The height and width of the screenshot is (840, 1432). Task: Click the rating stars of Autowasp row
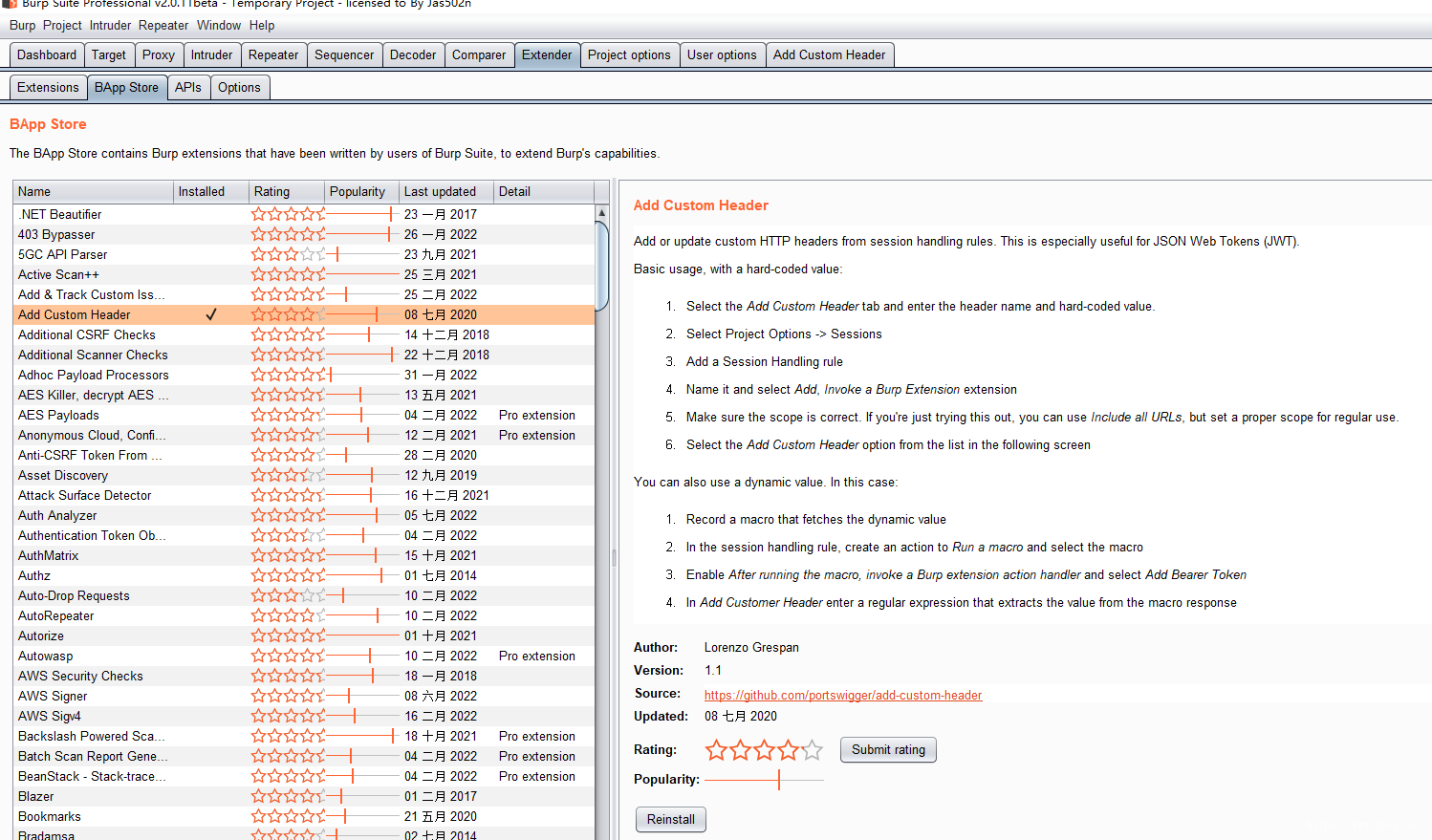(x=288, y=656)
